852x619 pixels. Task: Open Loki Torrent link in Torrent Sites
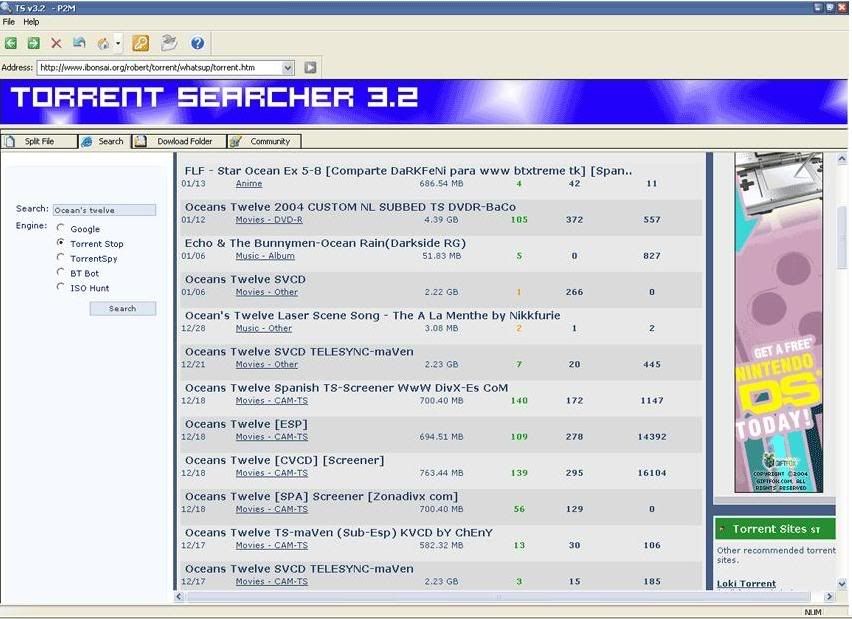pos(746,584)
